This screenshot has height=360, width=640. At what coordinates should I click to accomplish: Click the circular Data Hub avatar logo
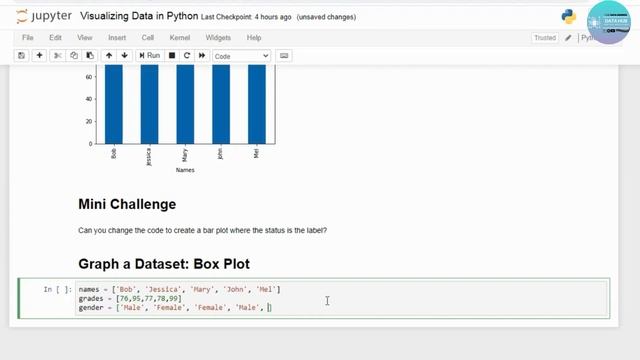(609, 22)
